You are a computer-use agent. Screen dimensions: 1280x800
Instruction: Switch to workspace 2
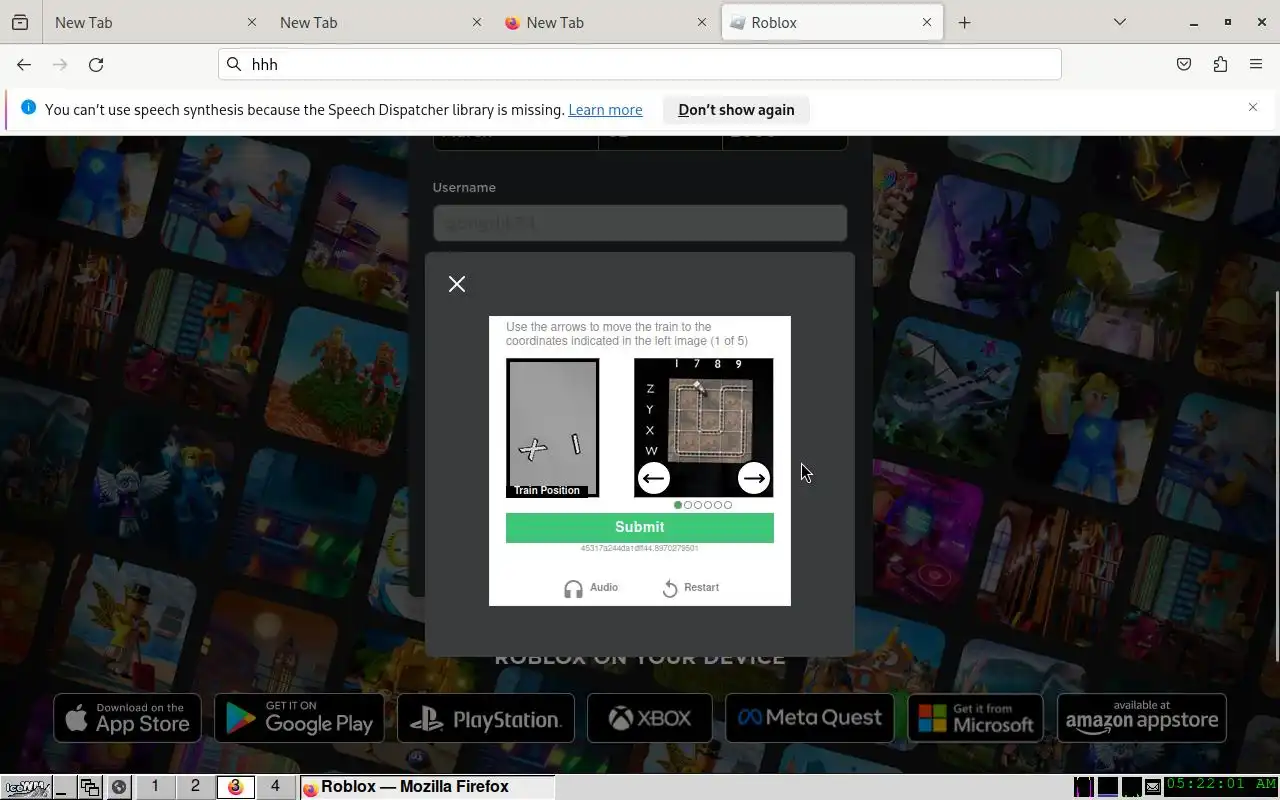pos(195,787)
